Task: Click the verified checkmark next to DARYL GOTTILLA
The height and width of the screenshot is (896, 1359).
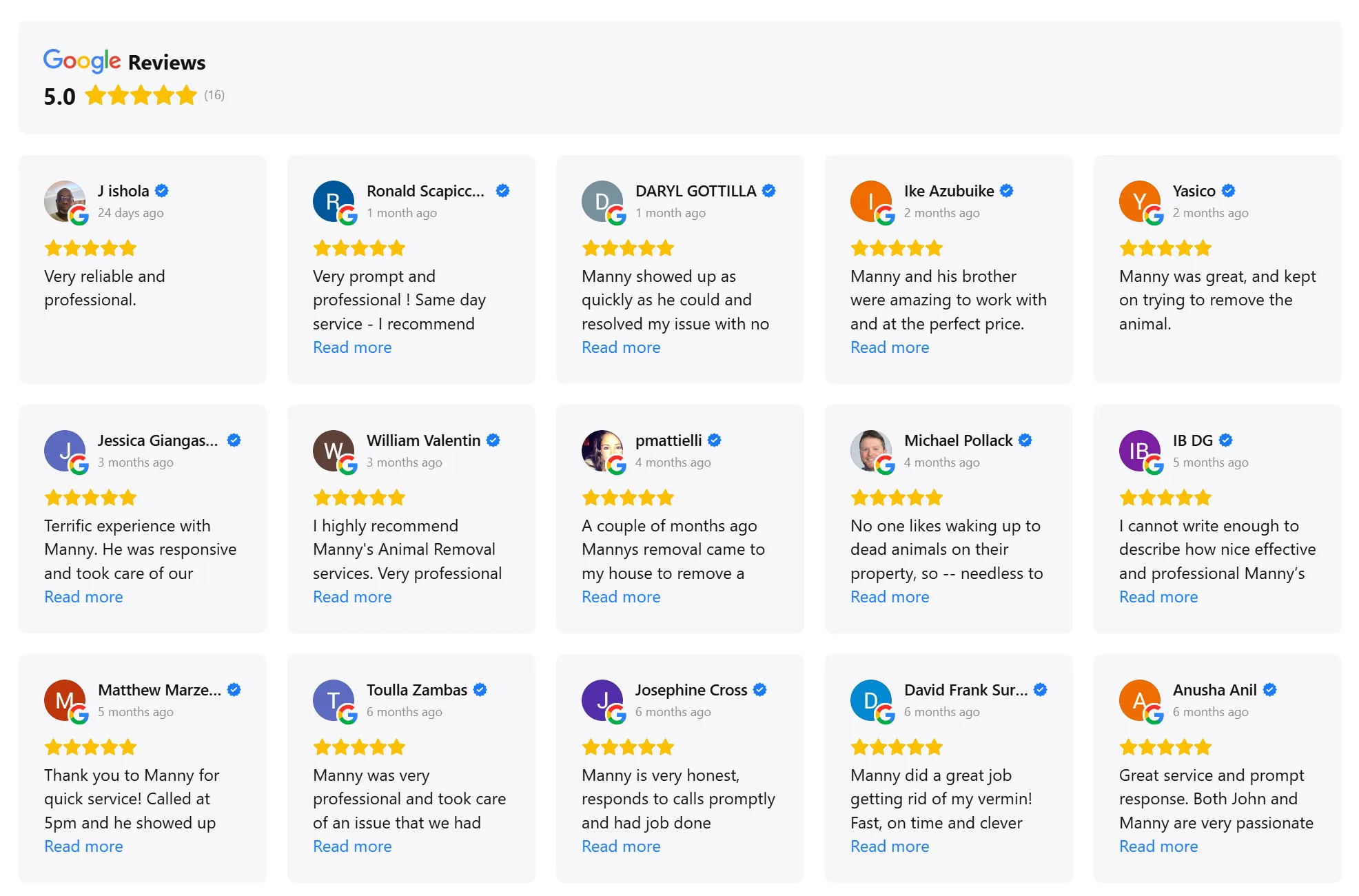Action: pyautogui.click(x=770, y=190)
